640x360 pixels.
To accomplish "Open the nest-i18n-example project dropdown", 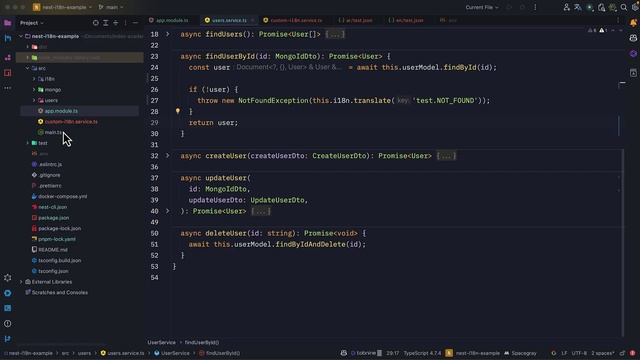I will click(62, 7).
